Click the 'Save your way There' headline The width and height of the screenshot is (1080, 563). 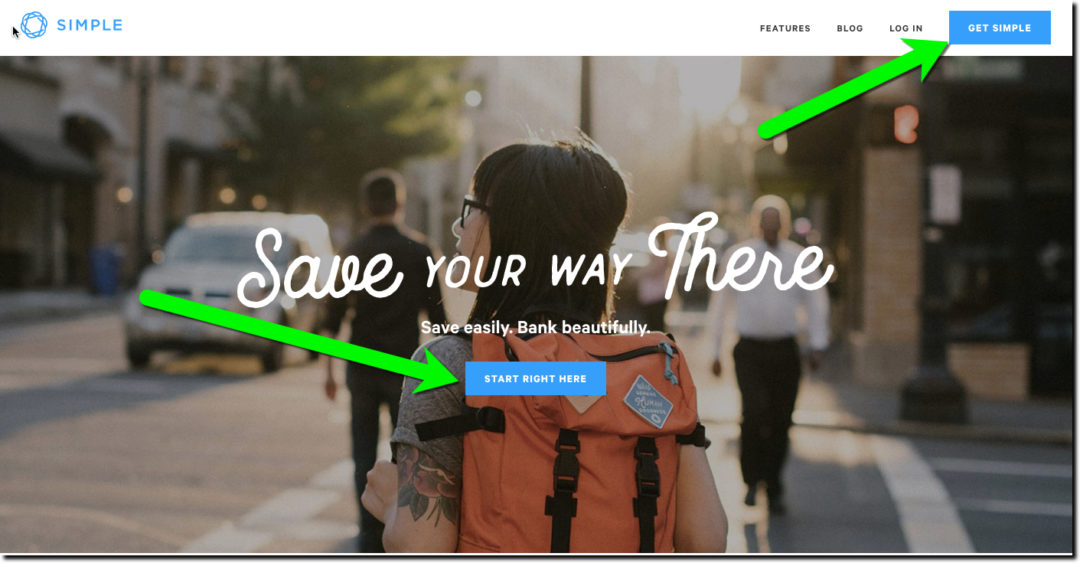[x=534, y=262]
